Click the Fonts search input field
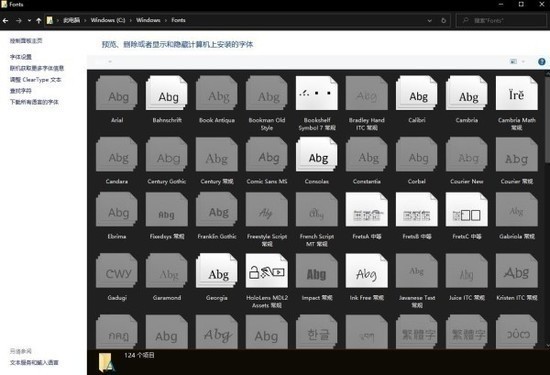 [x=501, y=20]
